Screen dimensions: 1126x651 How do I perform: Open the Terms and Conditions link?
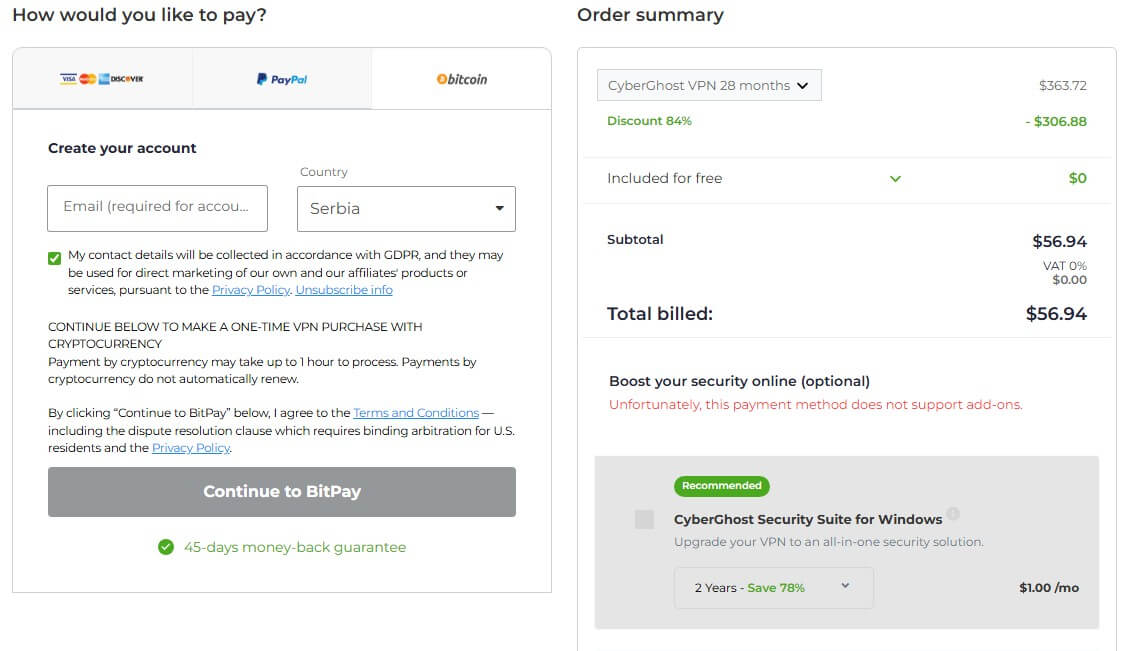pyautogui.click(x=416, y=412)
